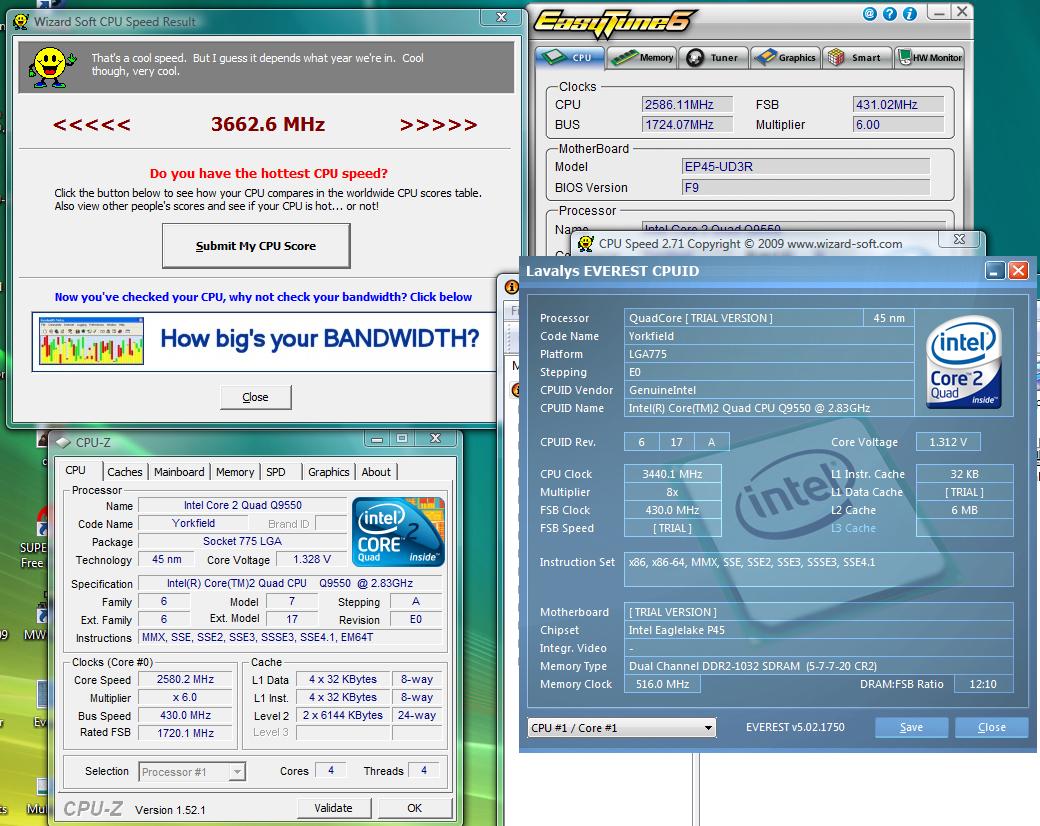Minimize the EasyTune6 window

tap(939, 12)
